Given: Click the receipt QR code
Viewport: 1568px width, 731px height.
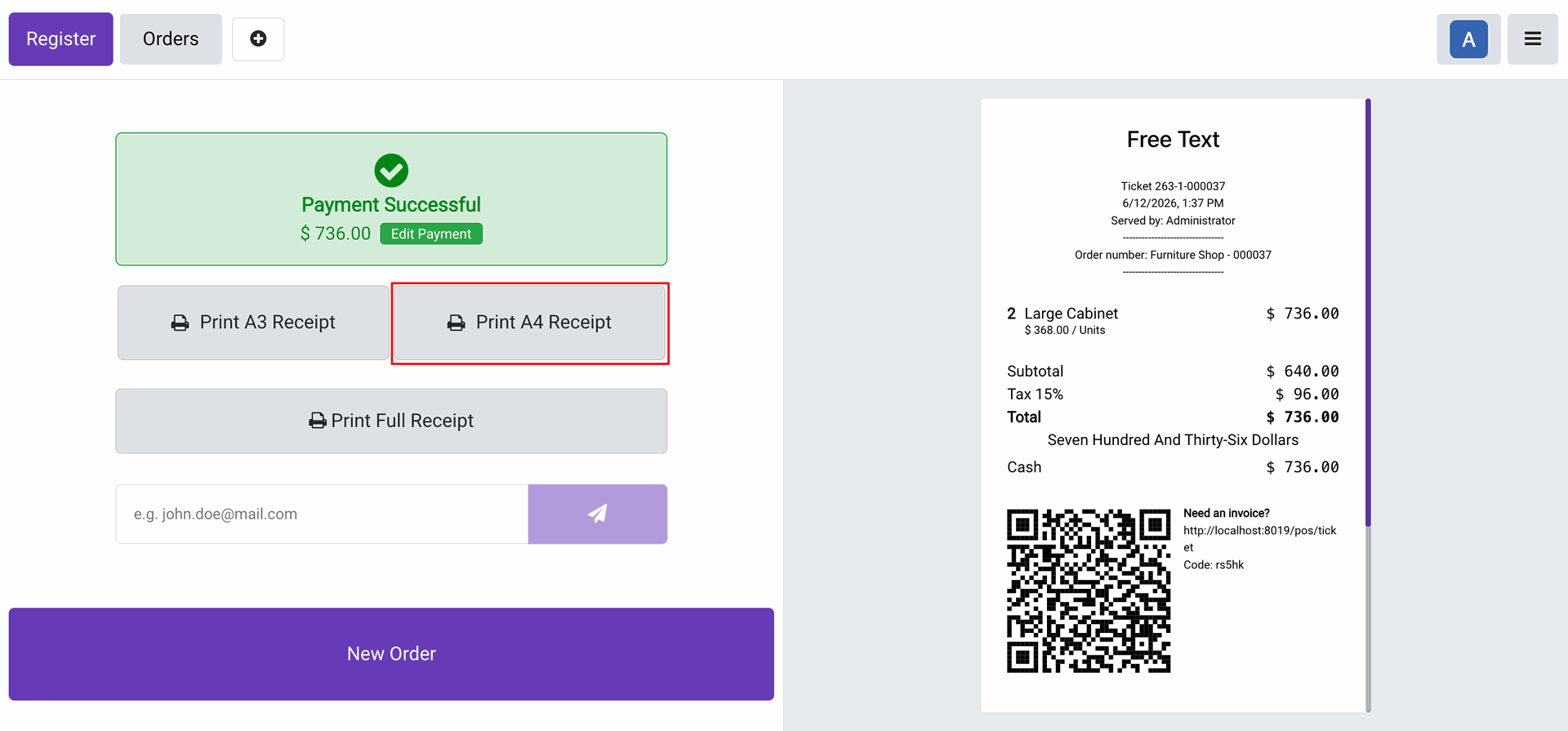Looking at the screenshot, I should point(1089,591).
